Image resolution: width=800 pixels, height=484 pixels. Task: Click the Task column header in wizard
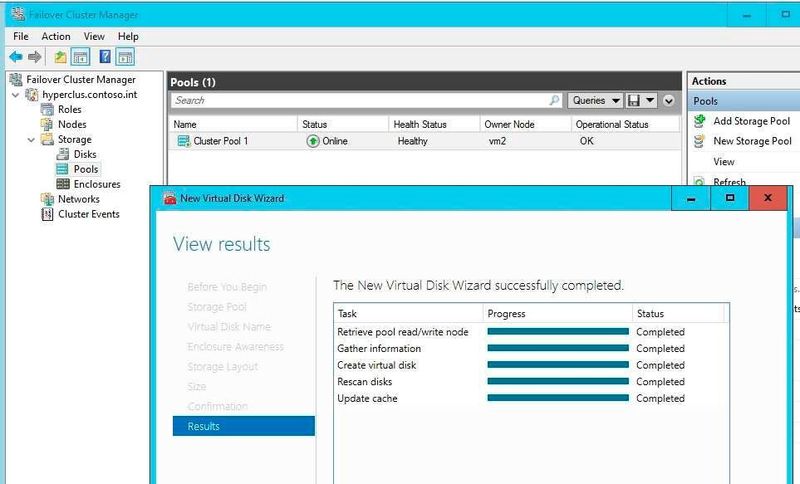click(x=409, y=314)
